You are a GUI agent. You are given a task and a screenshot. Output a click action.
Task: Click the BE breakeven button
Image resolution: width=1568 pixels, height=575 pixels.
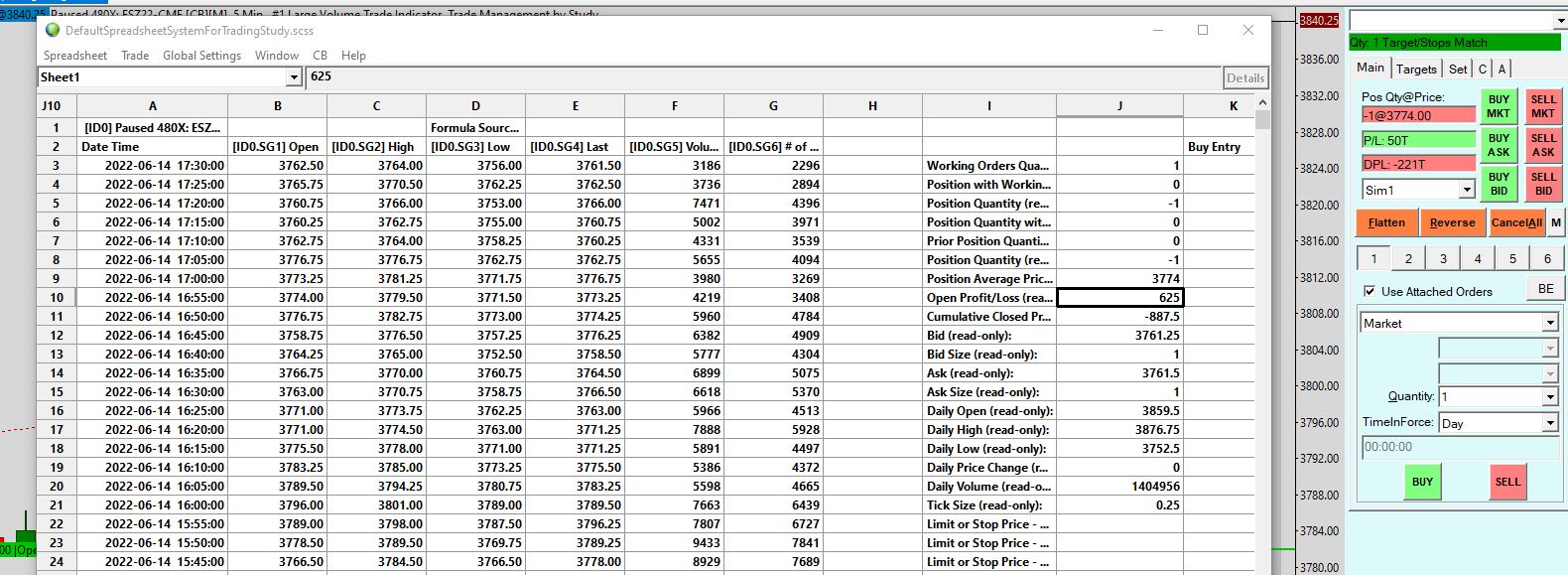coord(1545,288)
